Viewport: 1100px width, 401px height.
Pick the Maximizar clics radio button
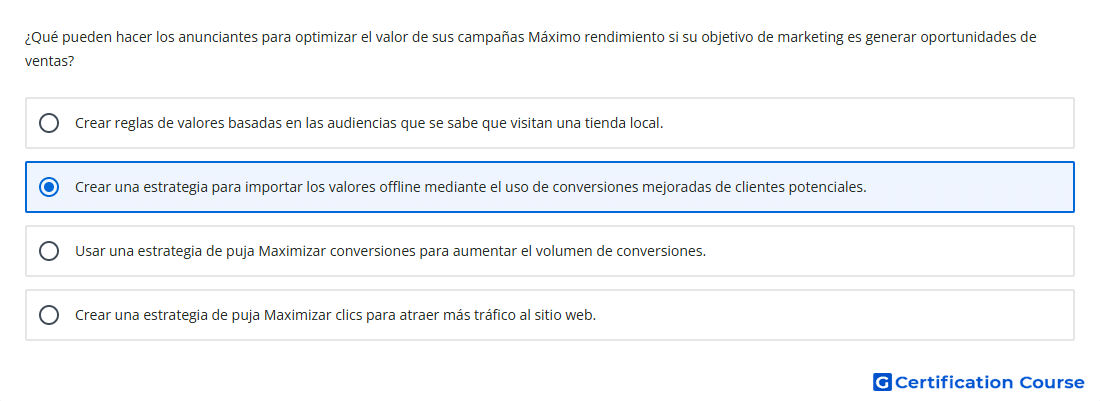49,315
